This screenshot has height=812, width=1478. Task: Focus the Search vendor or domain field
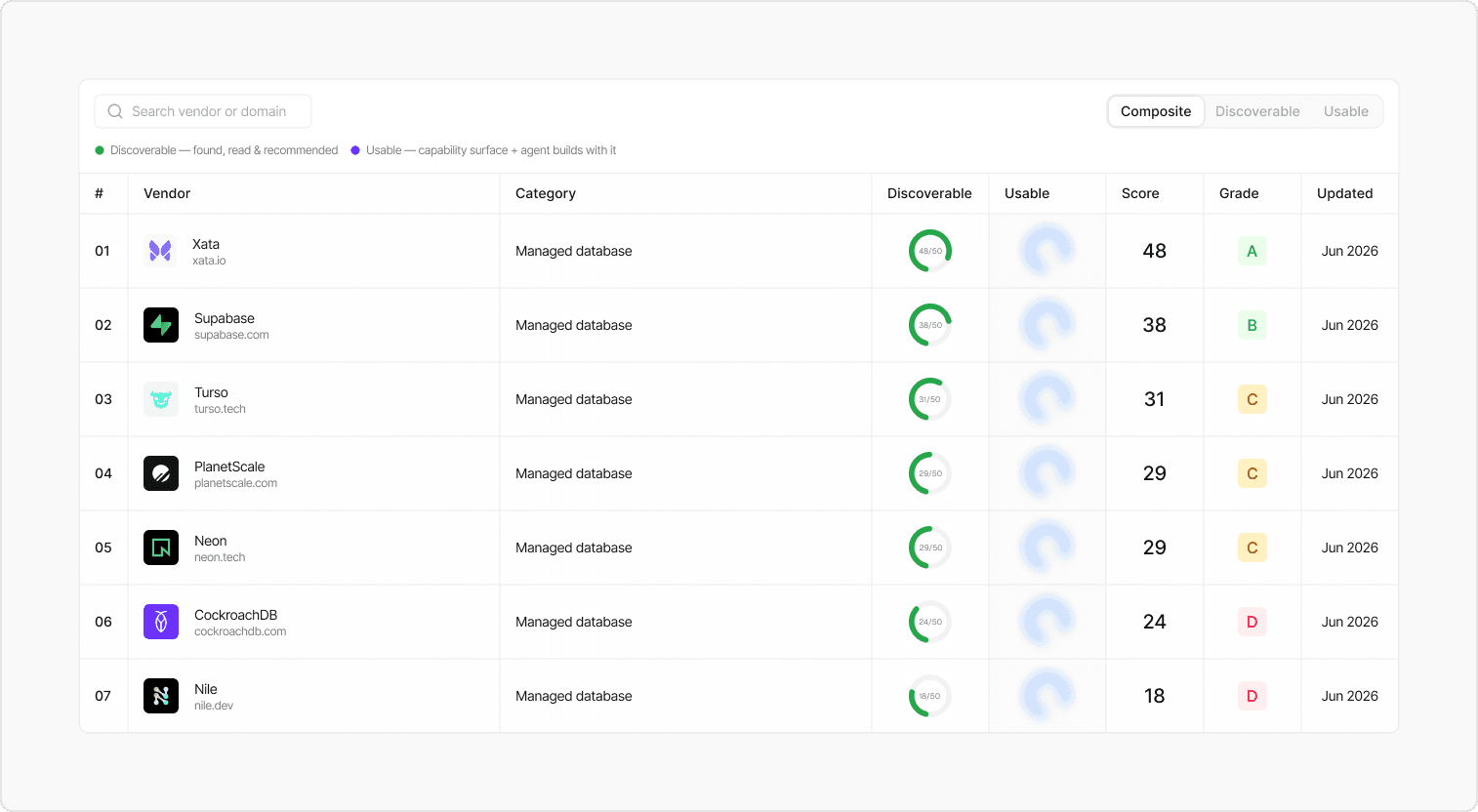(x=203, y=111)
